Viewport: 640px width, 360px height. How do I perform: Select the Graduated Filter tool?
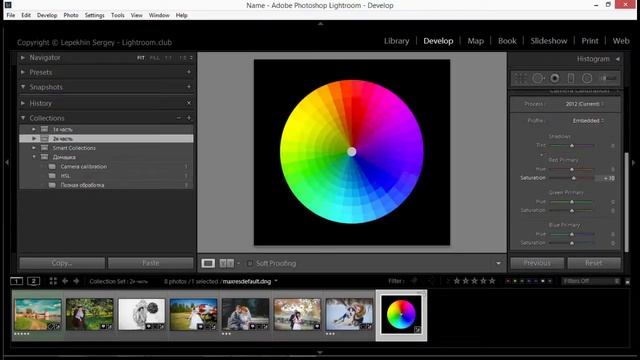pyautogui.click(x=571, y=78)
